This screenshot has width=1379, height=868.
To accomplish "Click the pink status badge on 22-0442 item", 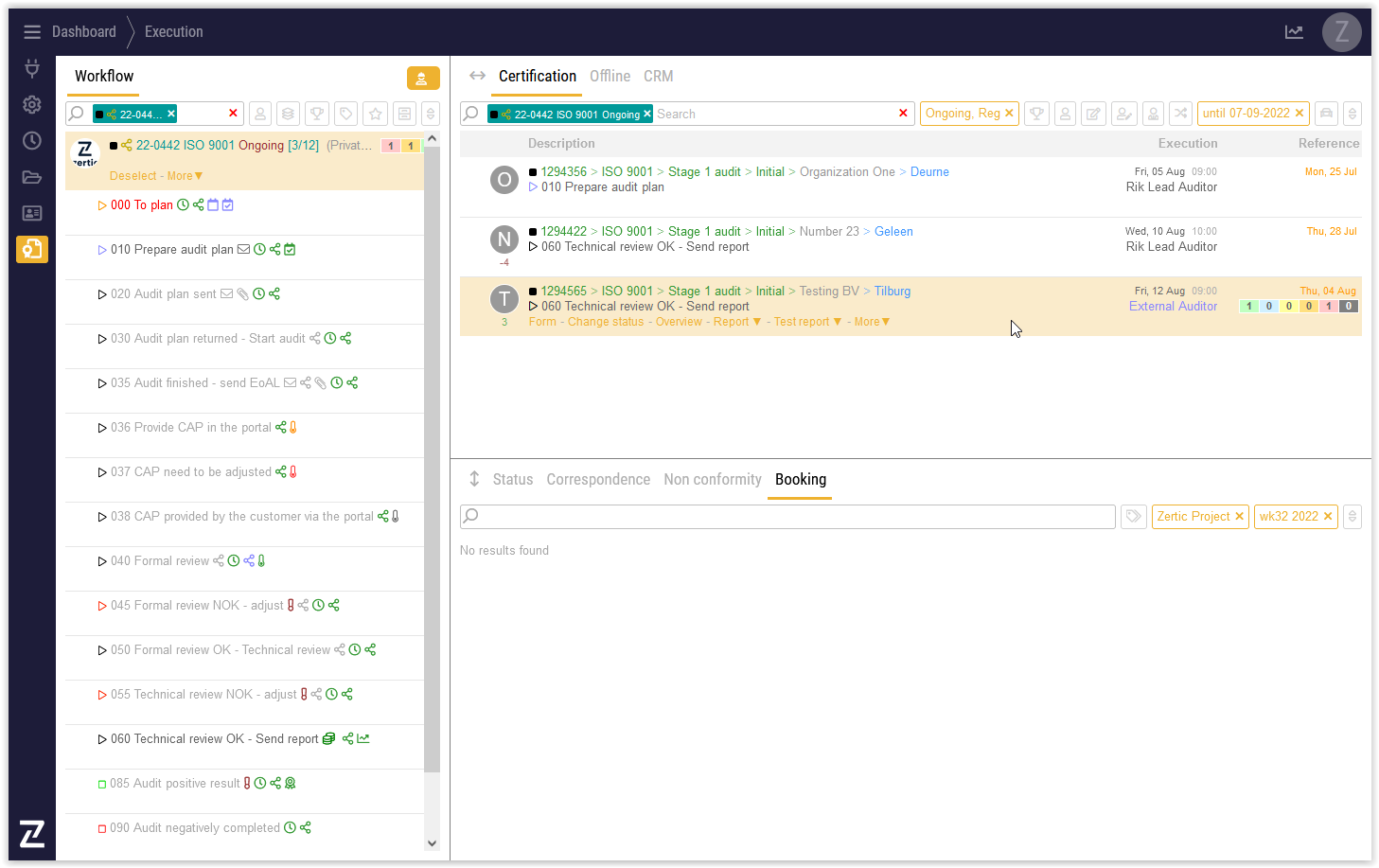I will click(x=390, y=146).
